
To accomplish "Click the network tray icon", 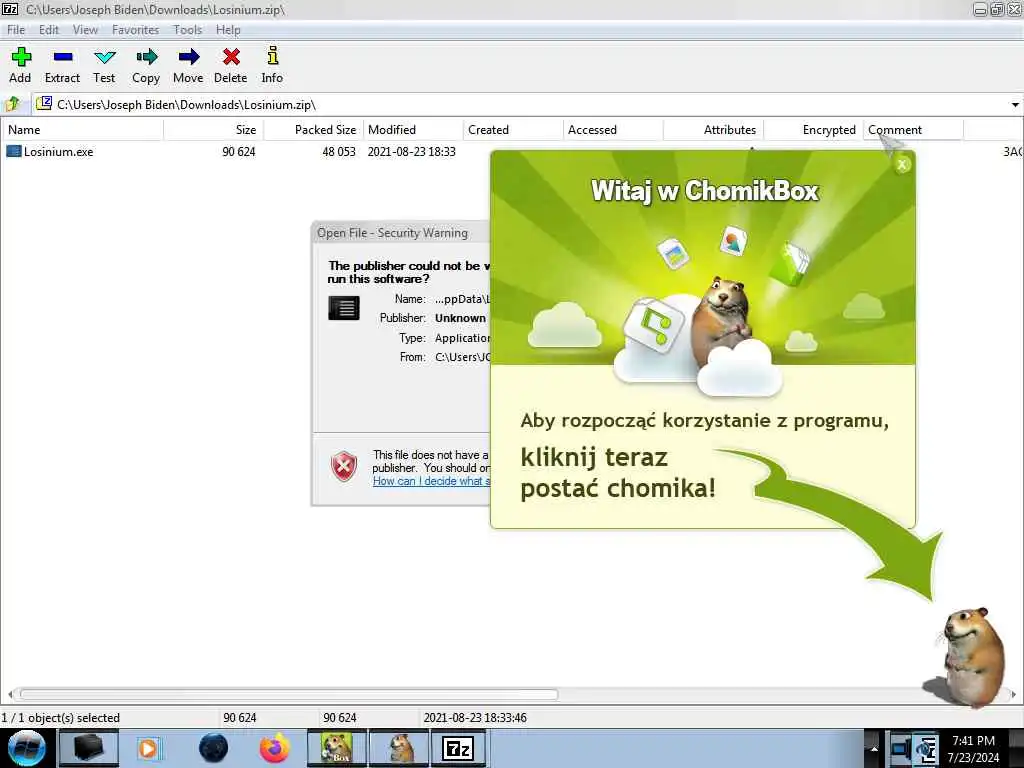I will pos(927,750).
